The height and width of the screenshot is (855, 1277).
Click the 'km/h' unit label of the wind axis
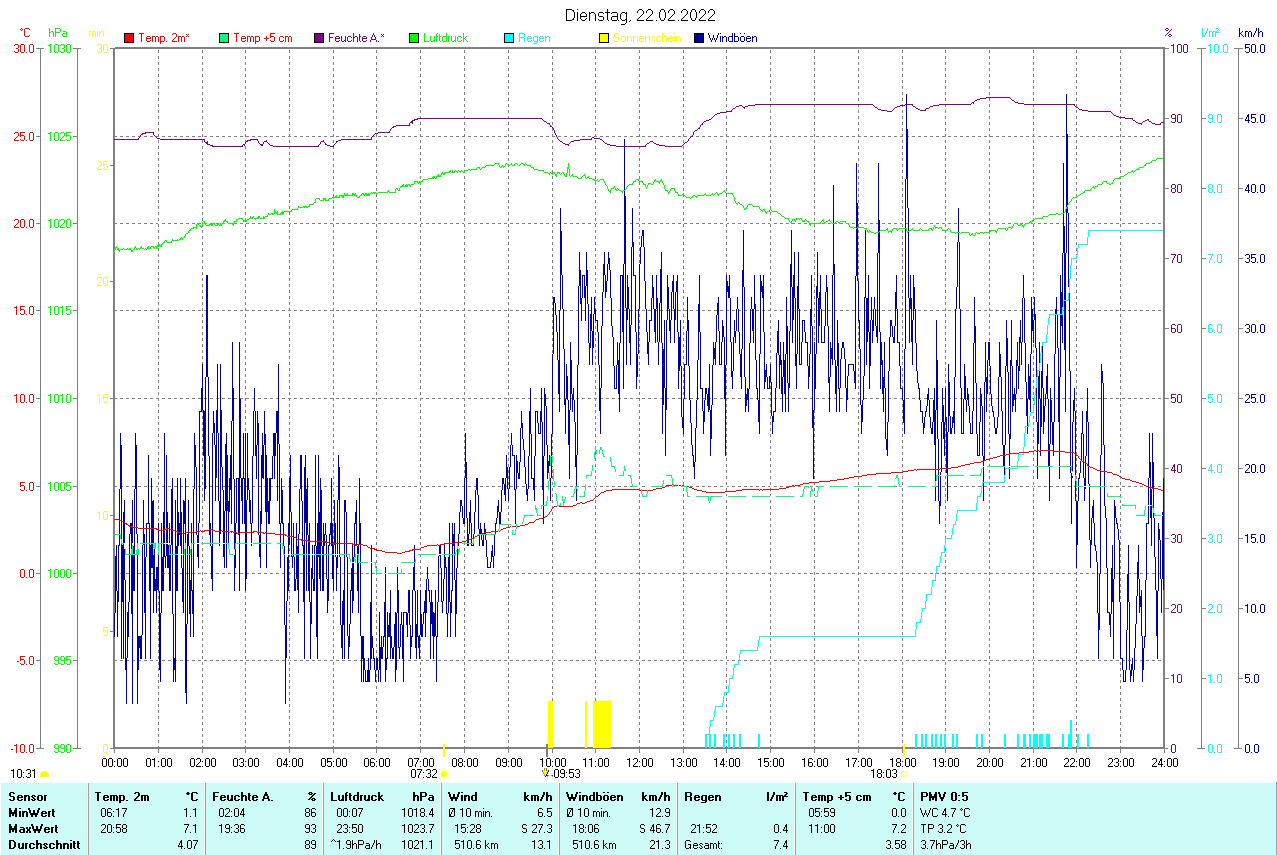[x=1250, y=33]
